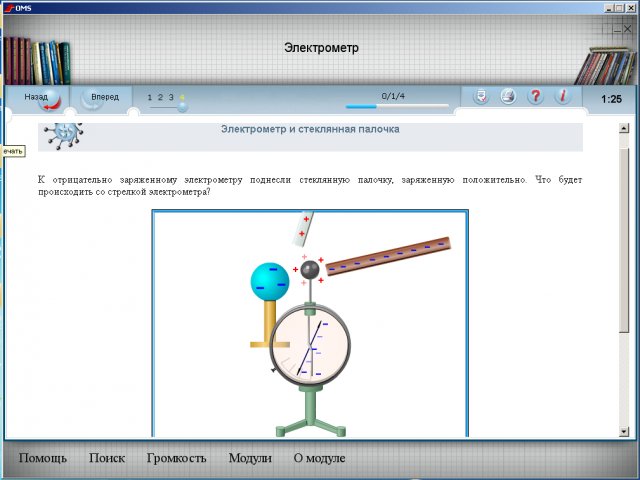
Task: Open info with the red i icon
Action: 562,97
